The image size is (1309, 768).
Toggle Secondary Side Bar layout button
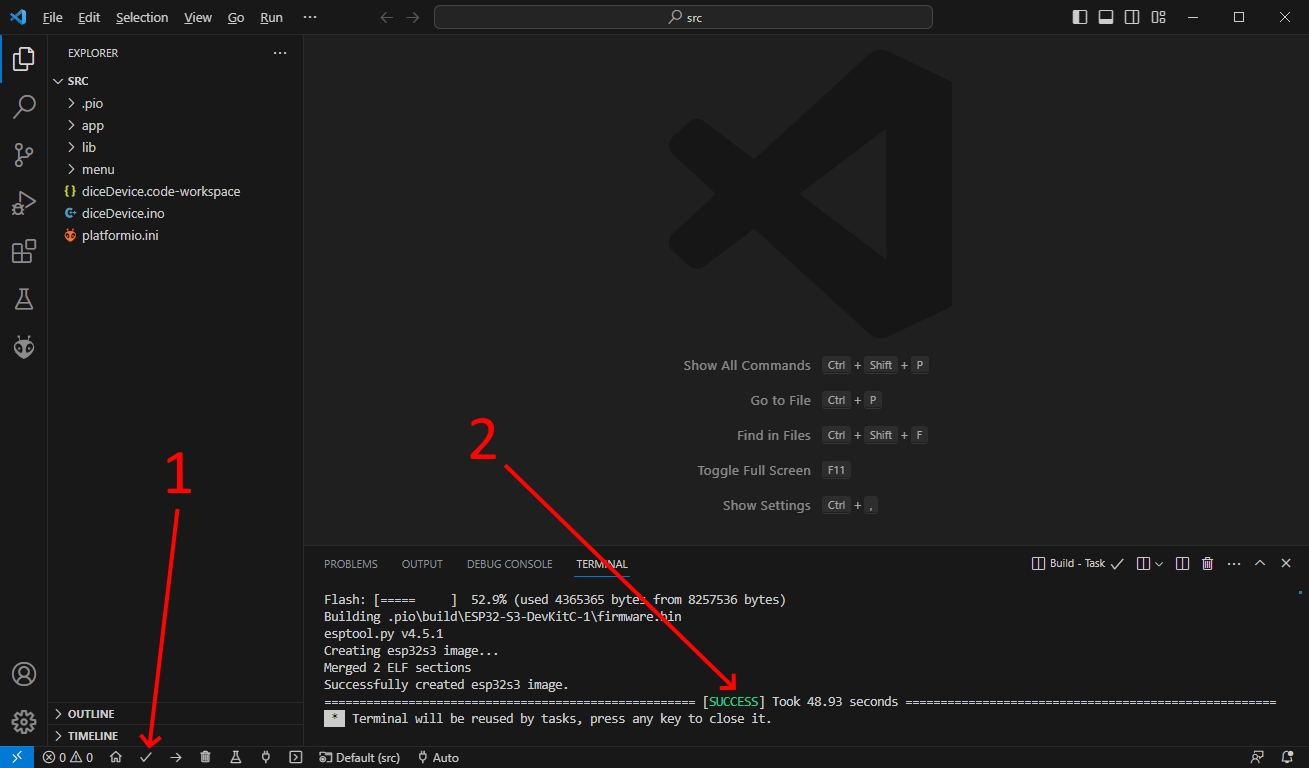tap(1132, 17)
